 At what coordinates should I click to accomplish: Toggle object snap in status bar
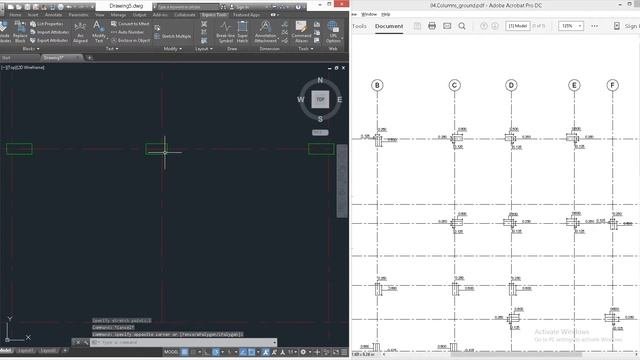coord(251,352)
